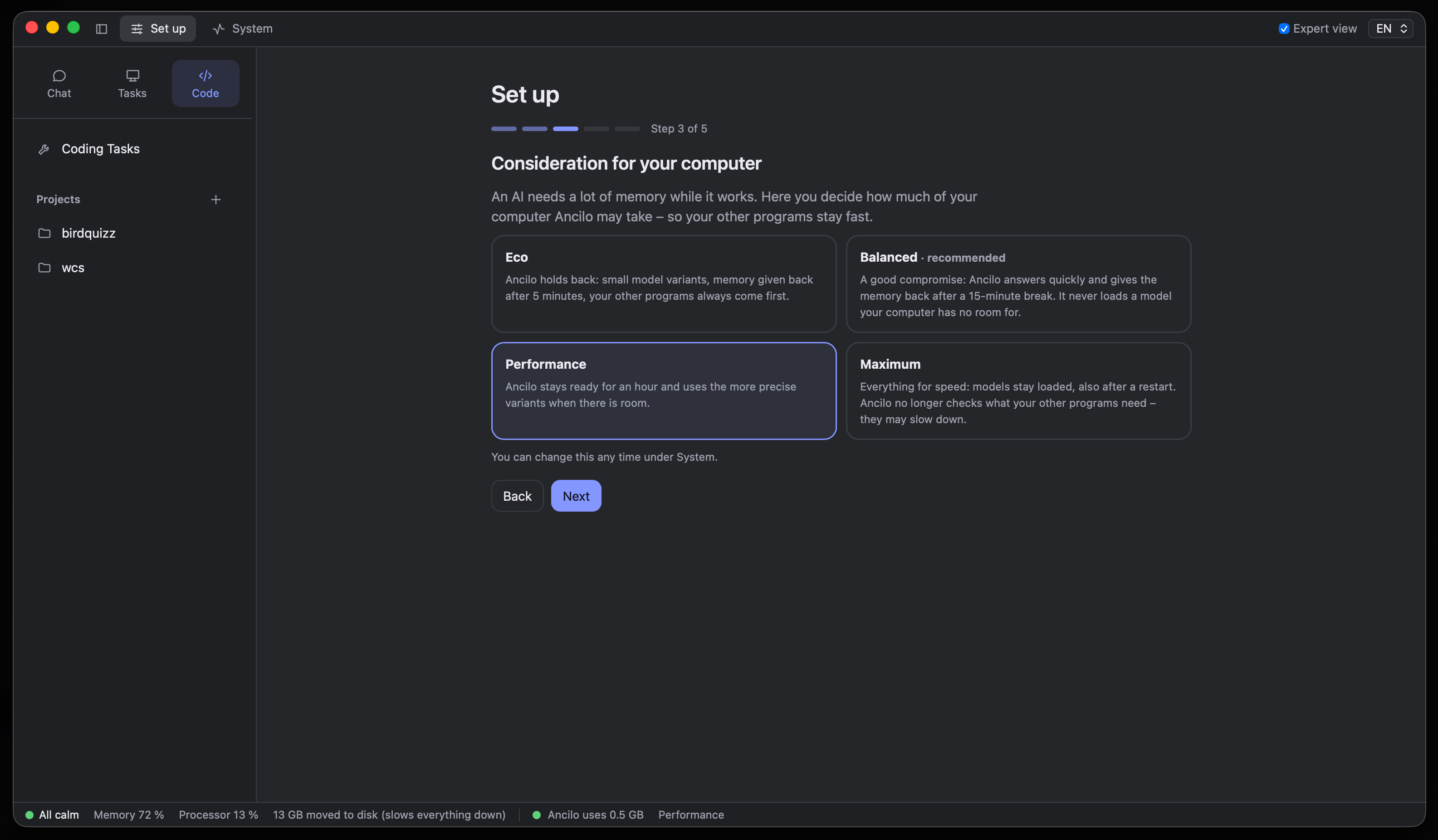Open the birdquizz project
1438x840 pixels.
[132, 234]
